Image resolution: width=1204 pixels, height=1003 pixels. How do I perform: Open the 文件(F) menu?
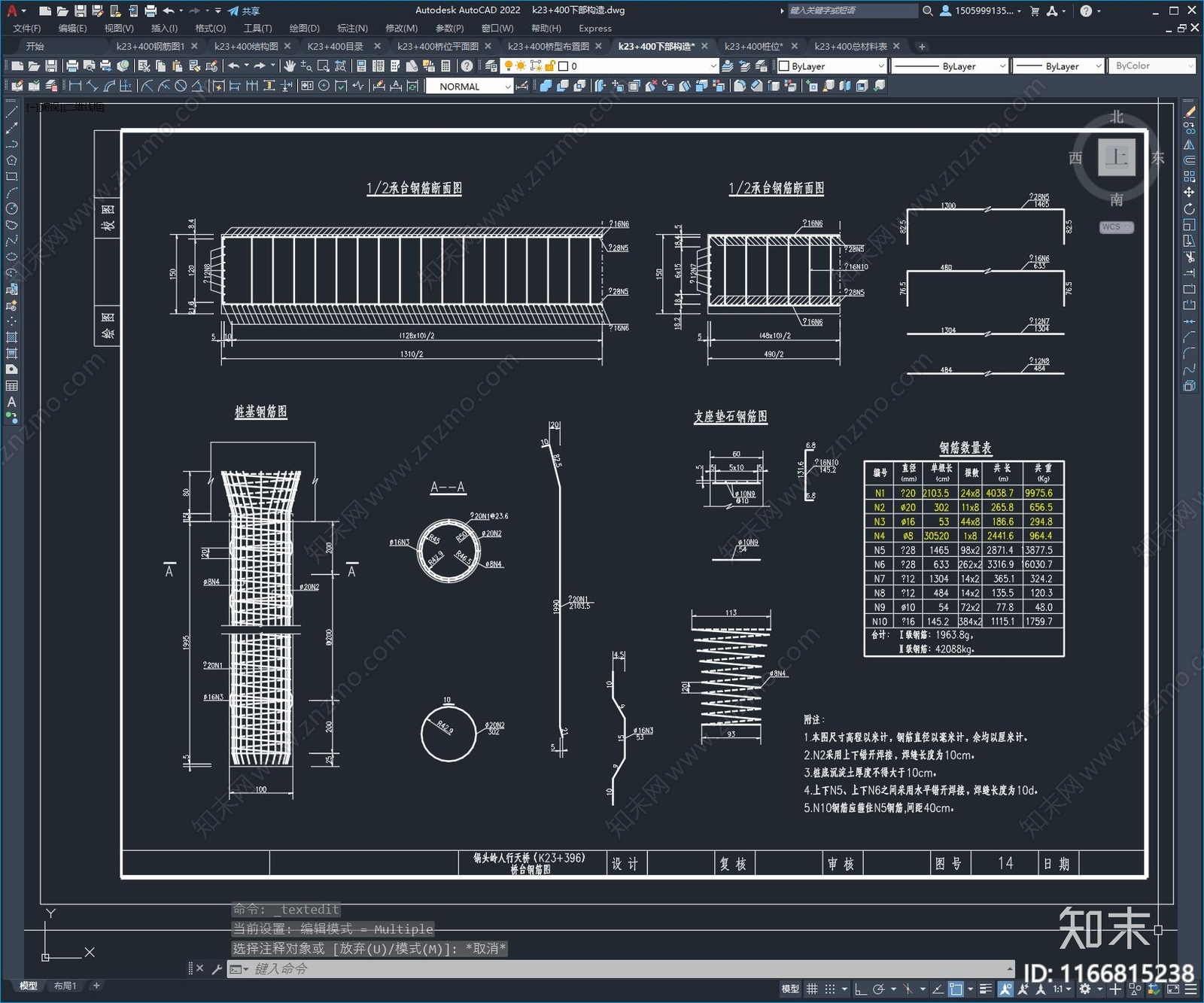click(x=27, y=28)
